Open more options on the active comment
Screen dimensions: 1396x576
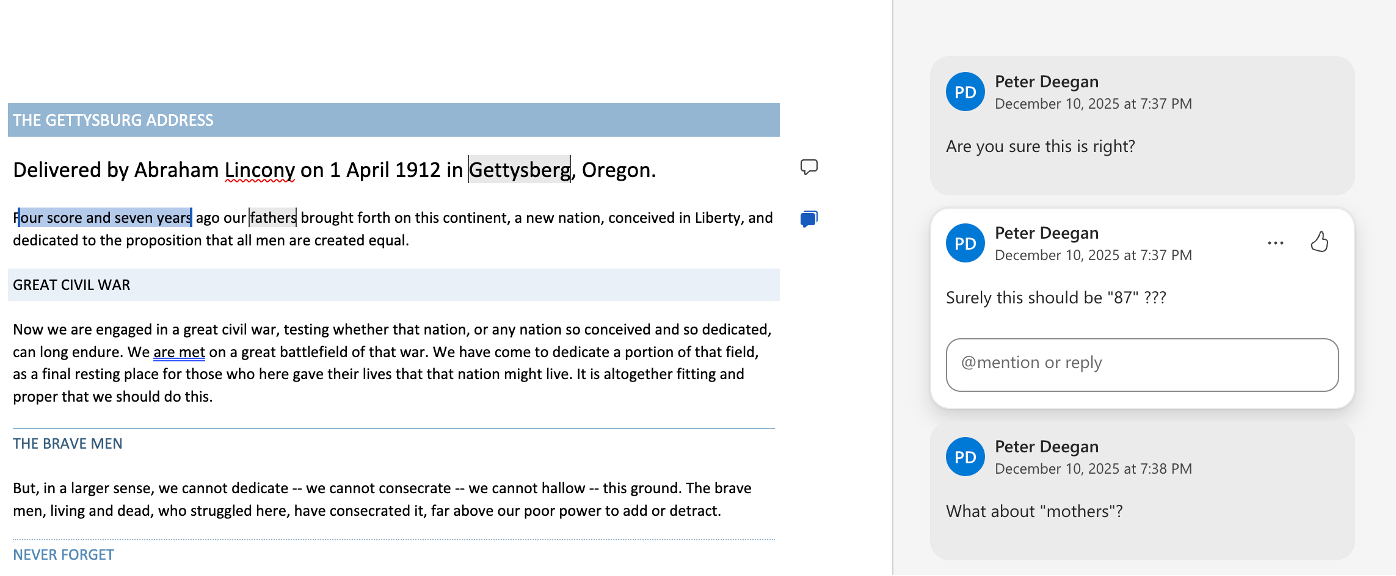tap(1275, 243)
